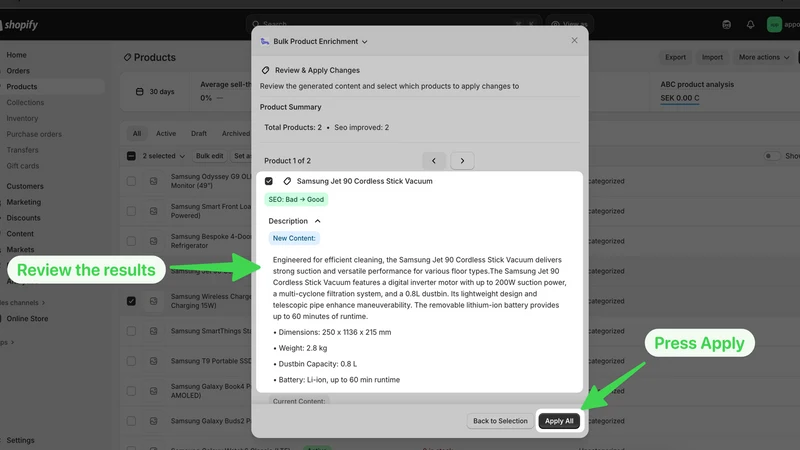Expand Sales channels section in sidebar

point(22,303)
